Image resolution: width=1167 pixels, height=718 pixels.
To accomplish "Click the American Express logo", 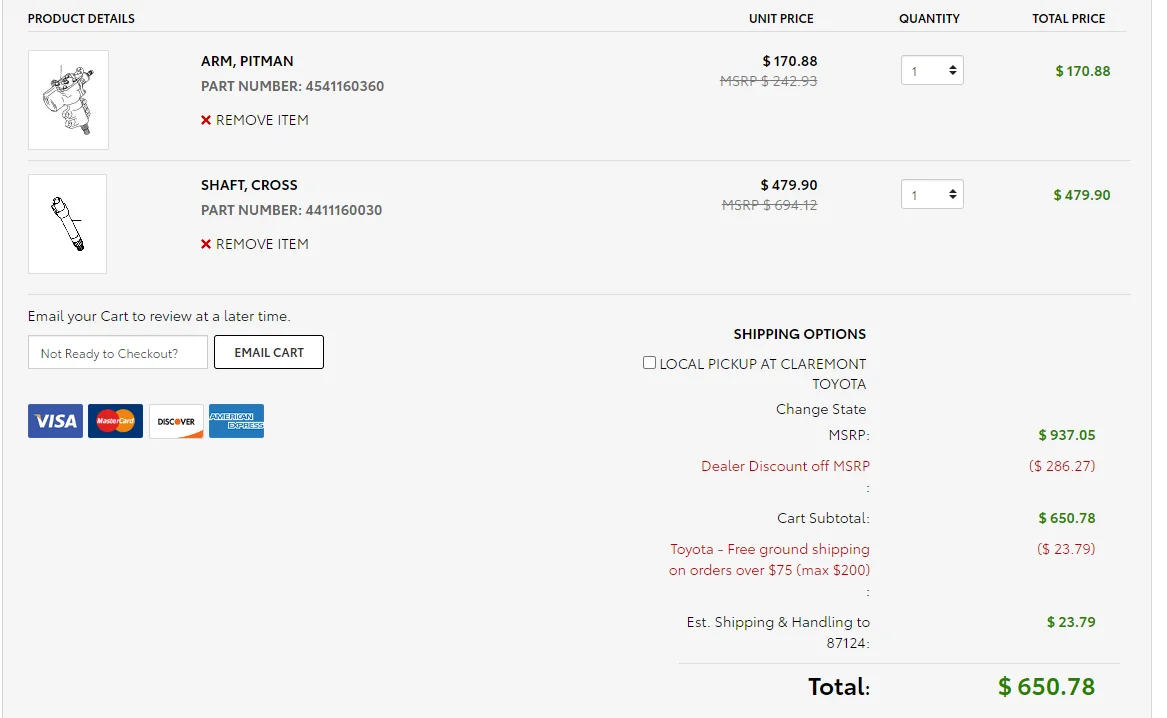I will pyautogui.click(x=237, y=421).
